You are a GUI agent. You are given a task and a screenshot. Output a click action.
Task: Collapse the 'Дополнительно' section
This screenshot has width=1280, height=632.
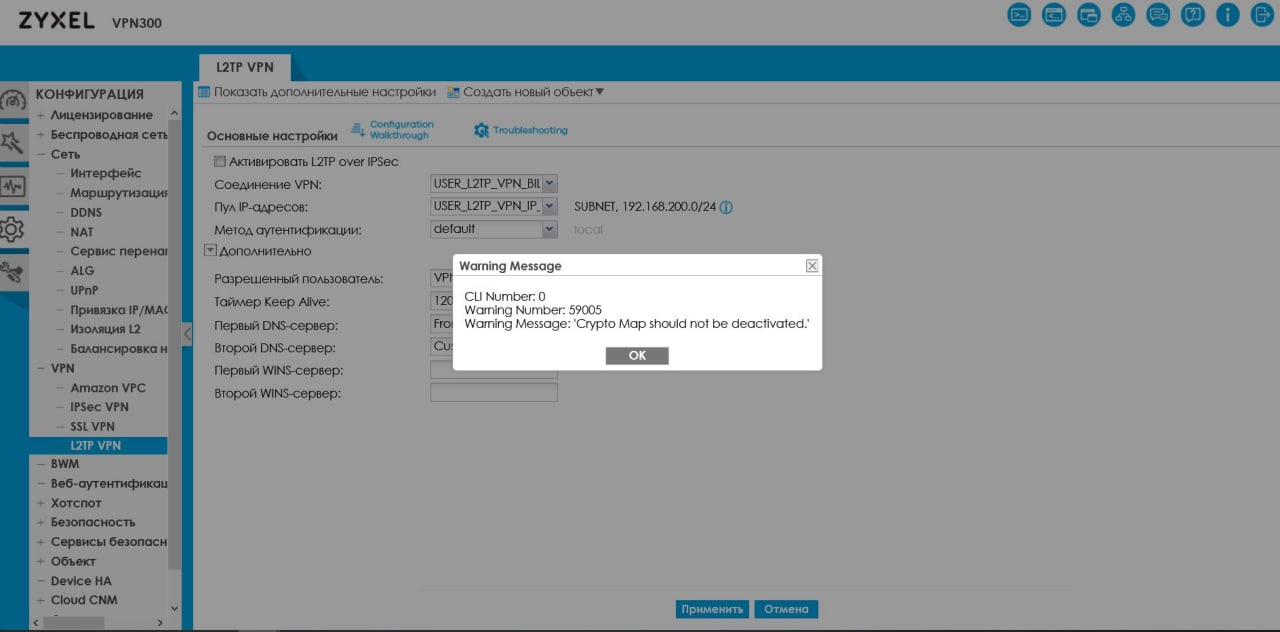click(210, 251)
